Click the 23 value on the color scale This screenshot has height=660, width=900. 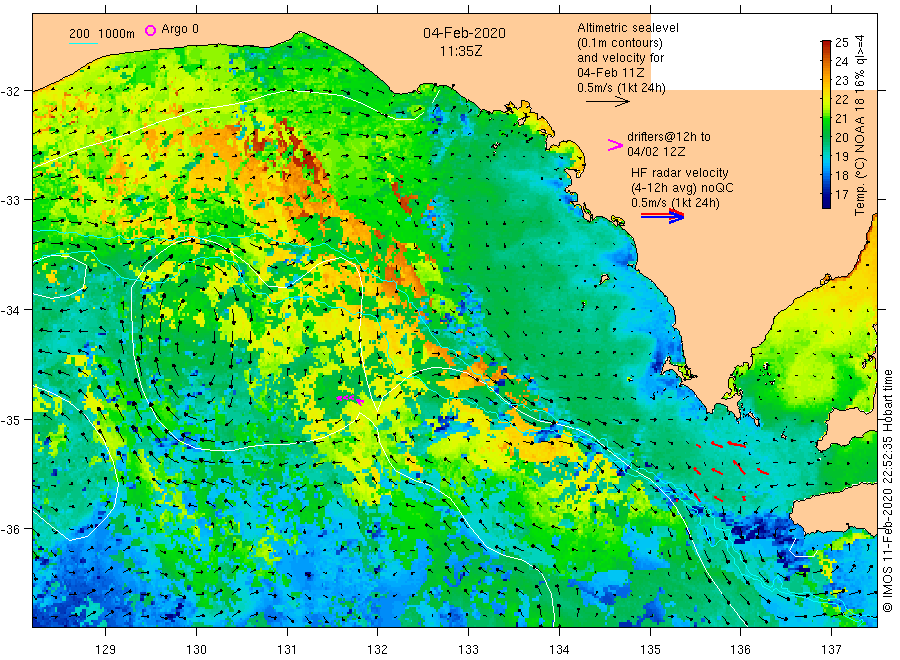(x=841, y=80)
